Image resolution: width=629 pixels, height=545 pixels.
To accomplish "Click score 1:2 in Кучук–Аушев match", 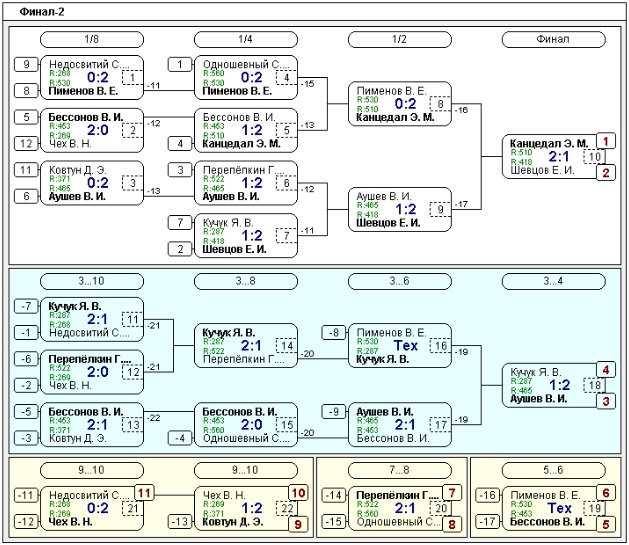I will click(559, 385).
